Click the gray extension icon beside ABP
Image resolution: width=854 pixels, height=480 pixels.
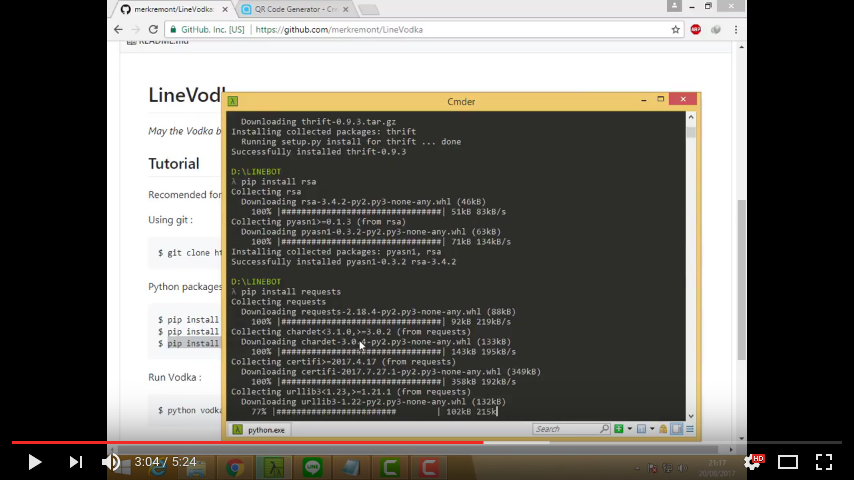[x=716, y=29]
